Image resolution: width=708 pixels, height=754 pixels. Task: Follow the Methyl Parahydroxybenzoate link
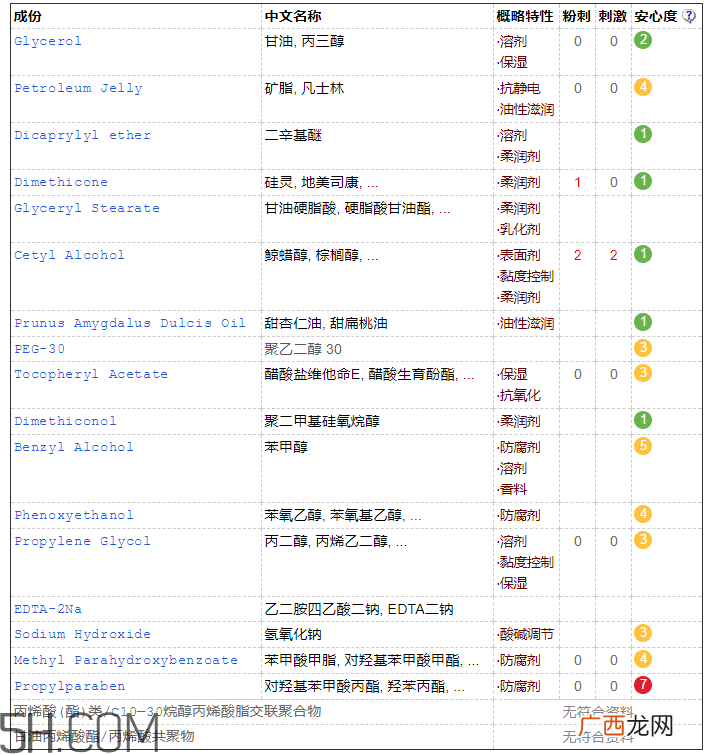tap(126, 660)
